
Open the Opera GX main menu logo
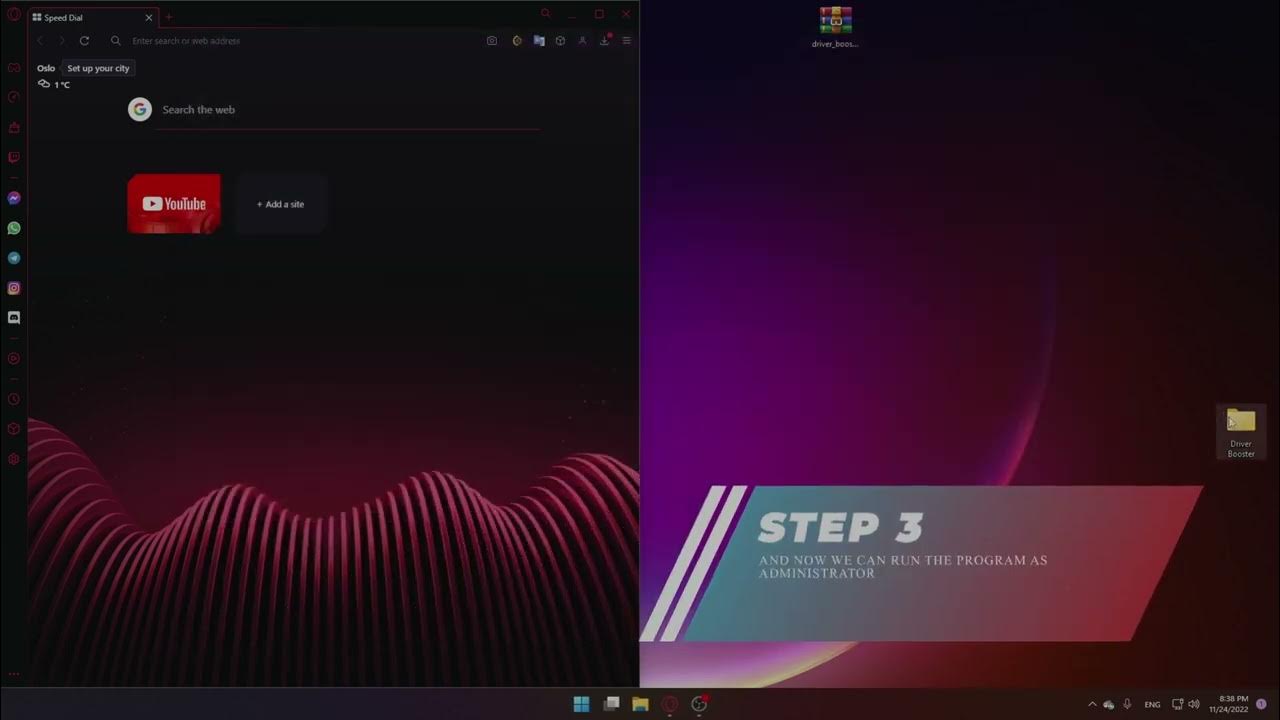tap(14, 14)
